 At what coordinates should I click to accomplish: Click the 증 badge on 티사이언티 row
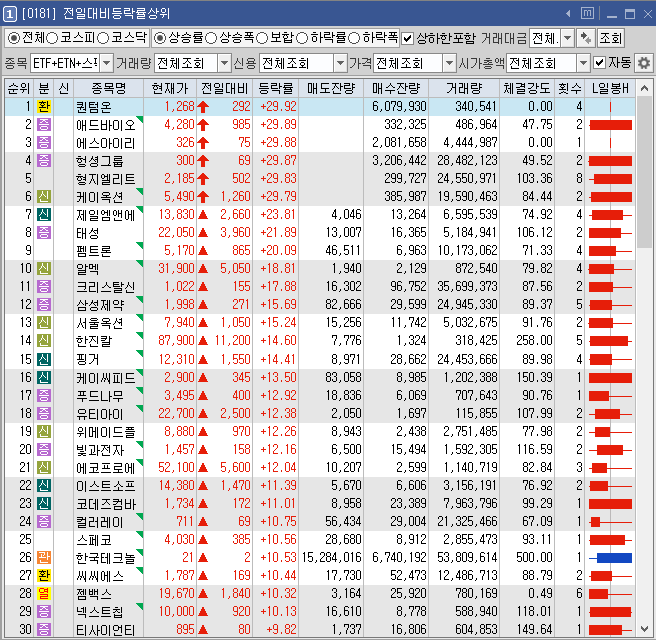point(44,629)
